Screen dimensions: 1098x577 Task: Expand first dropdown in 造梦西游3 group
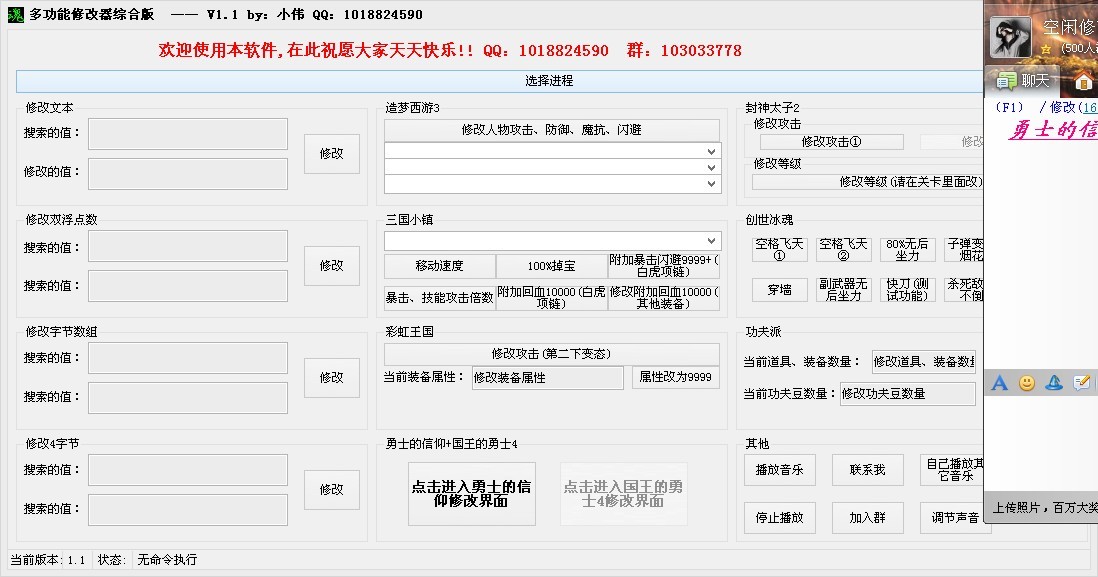(x=711, y=151)
